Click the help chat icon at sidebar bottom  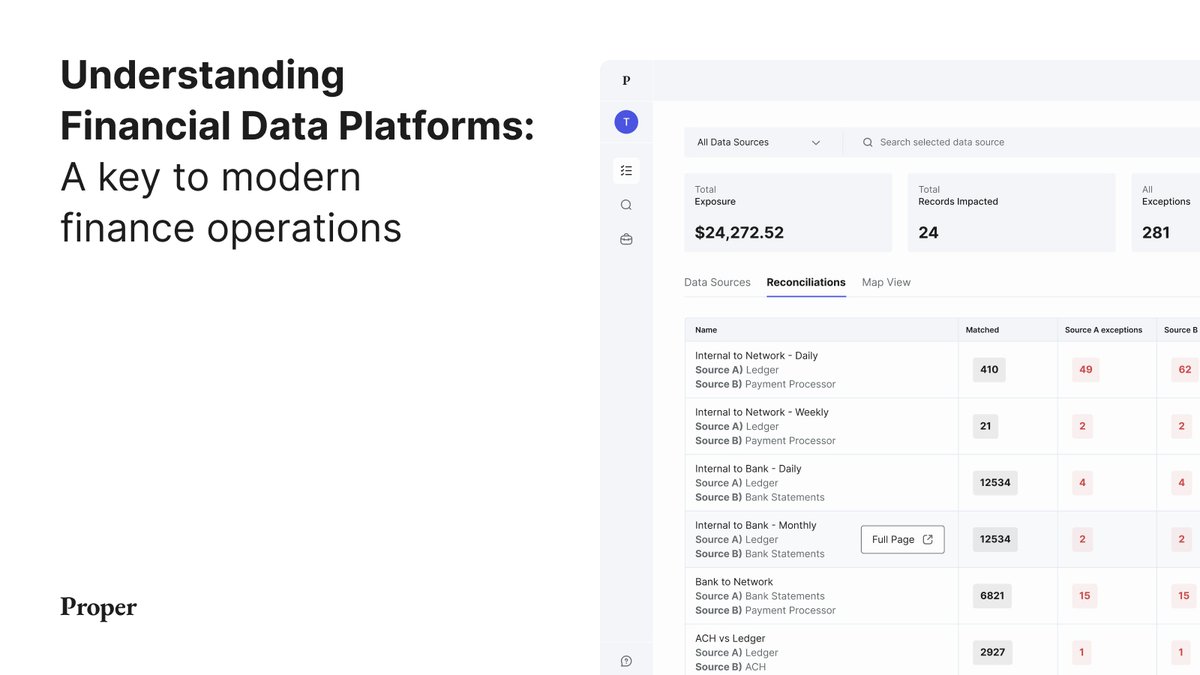coord(626,661)
